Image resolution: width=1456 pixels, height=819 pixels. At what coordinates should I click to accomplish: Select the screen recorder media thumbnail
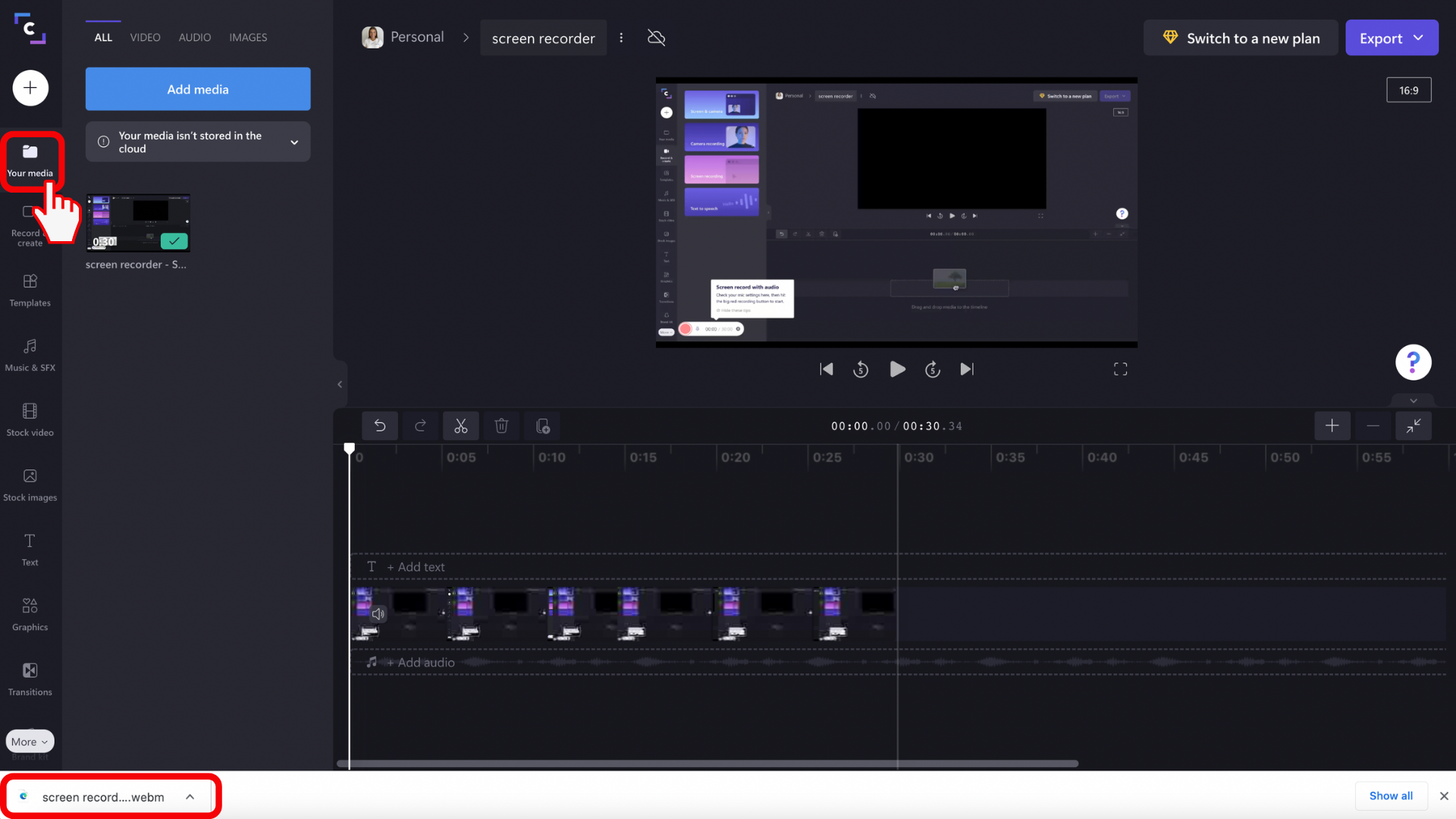[138, 221]
